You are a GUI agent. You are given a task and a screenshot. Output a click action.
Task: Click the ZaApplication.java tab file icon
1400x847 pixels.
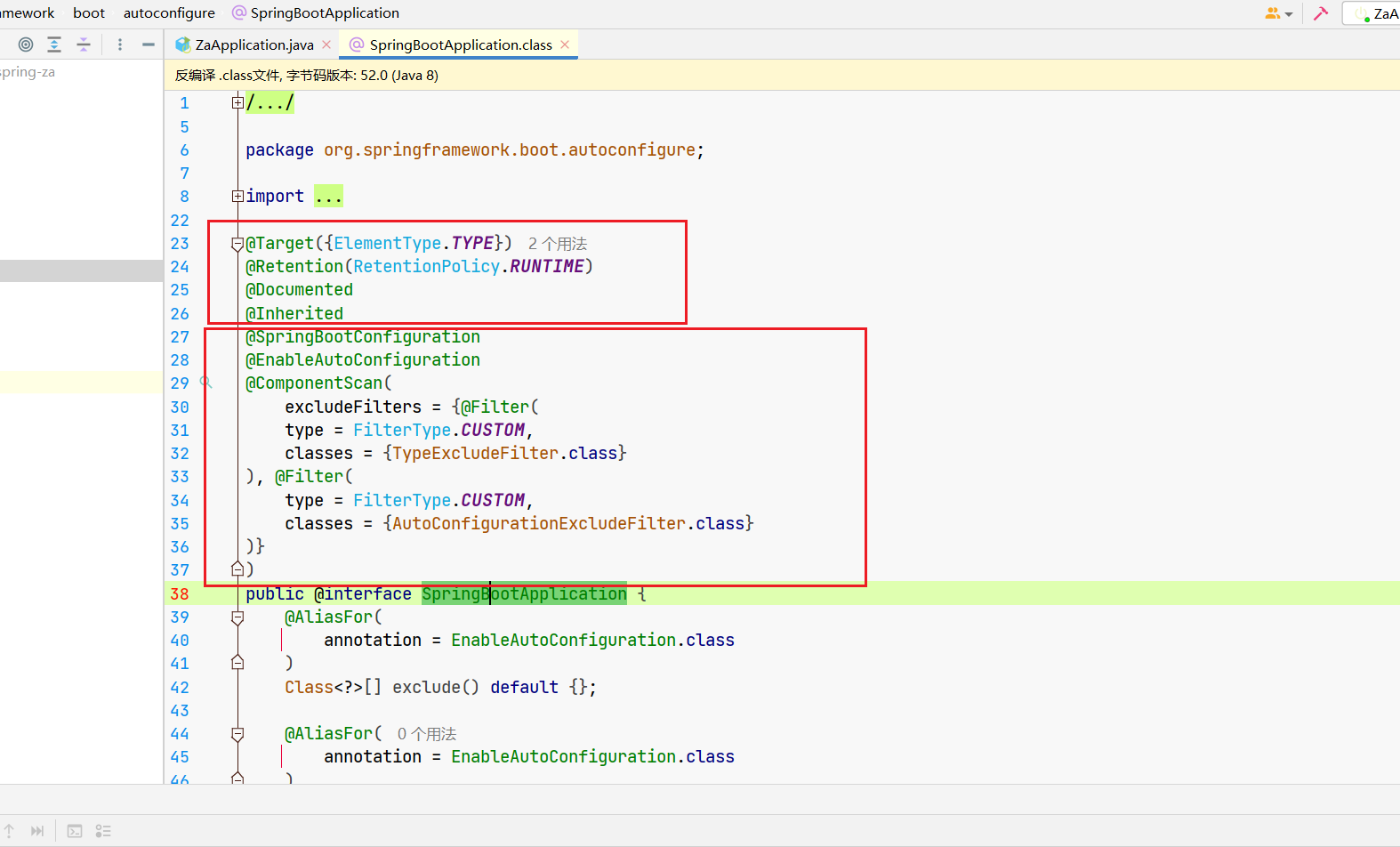(x=183, y=44)
